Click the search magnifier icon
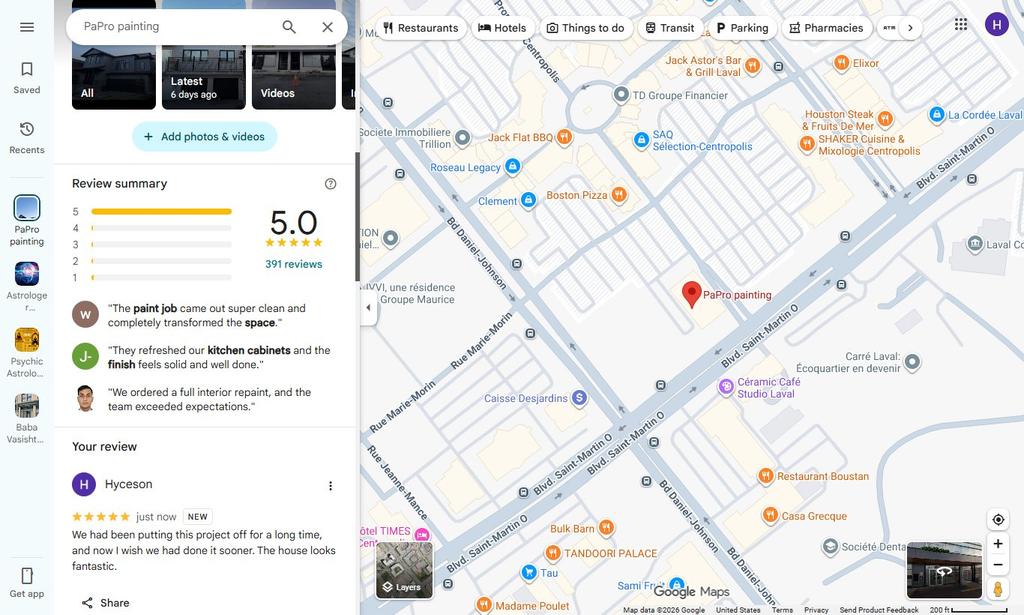 289,27
